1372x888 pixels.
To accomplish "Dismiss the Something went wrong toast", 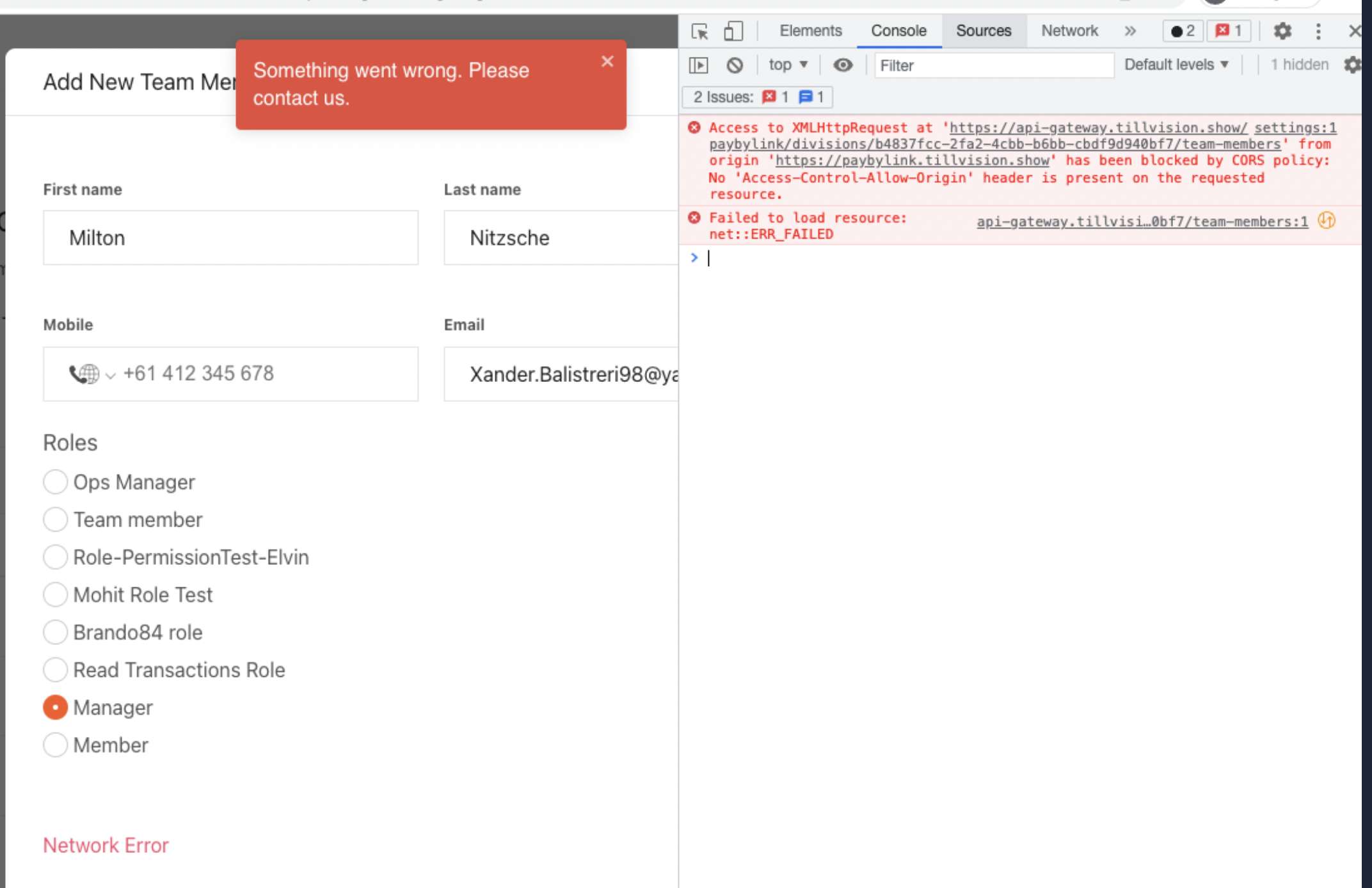I will (x=607, y=61).
